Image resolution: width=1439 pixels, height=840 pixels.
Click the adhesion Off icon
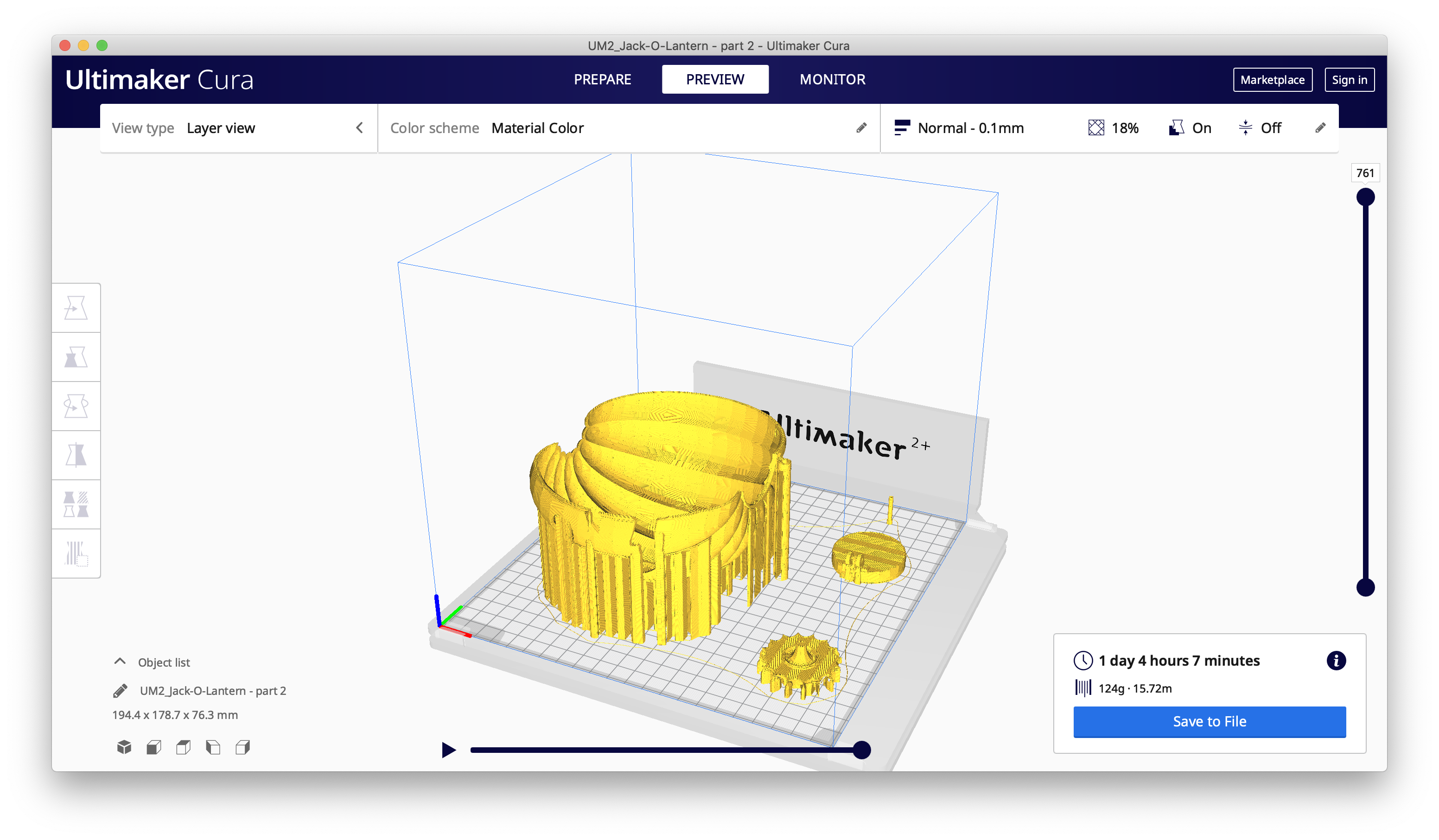tap(1245, 128)
